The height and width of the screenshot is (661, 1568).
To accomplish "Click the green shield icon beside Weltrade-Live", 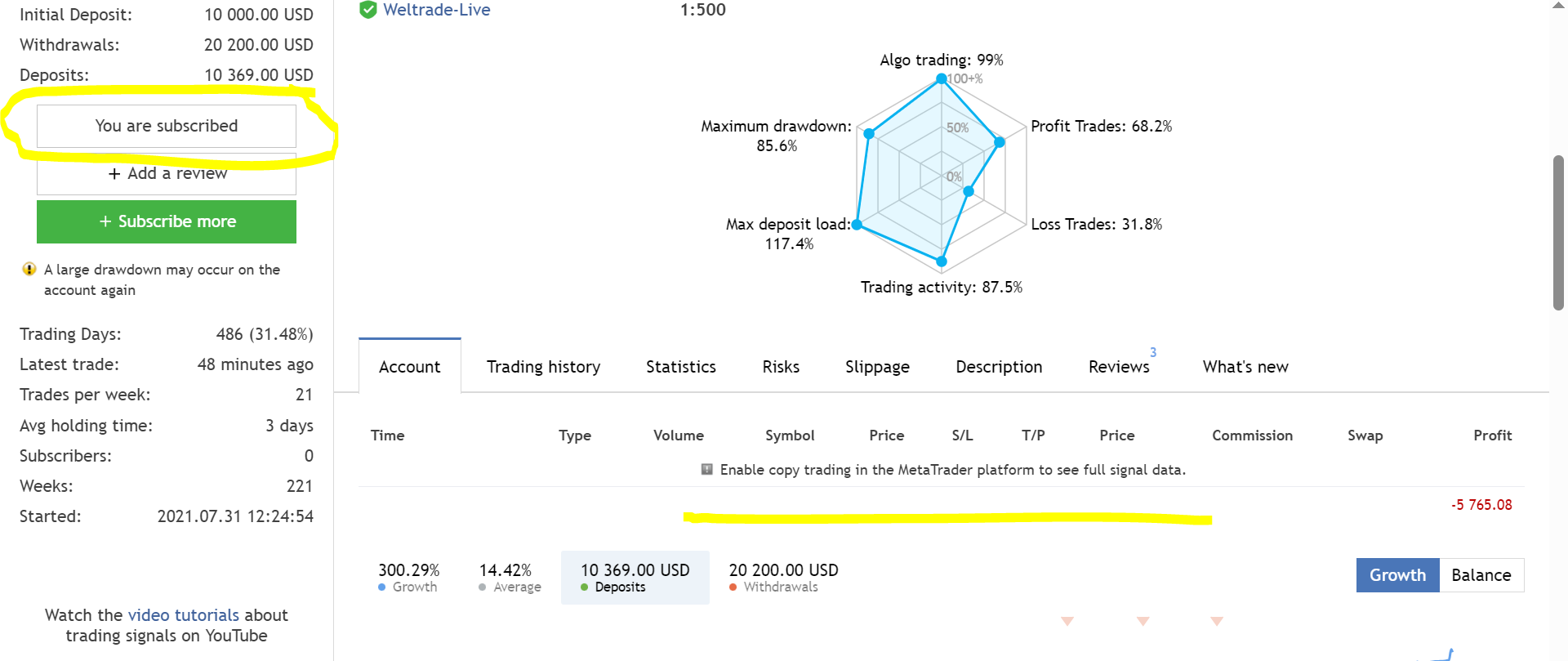I will (368, 10).
